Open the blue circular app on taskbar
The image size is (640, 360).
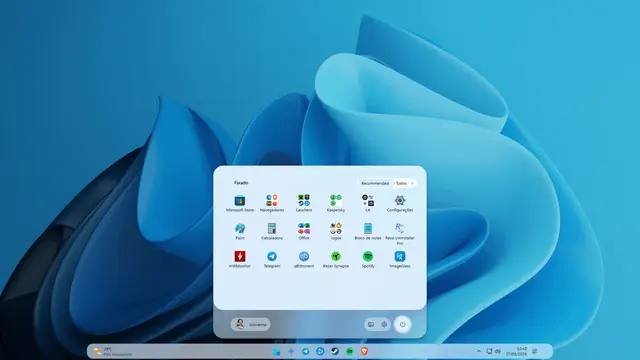coord(320,351)
